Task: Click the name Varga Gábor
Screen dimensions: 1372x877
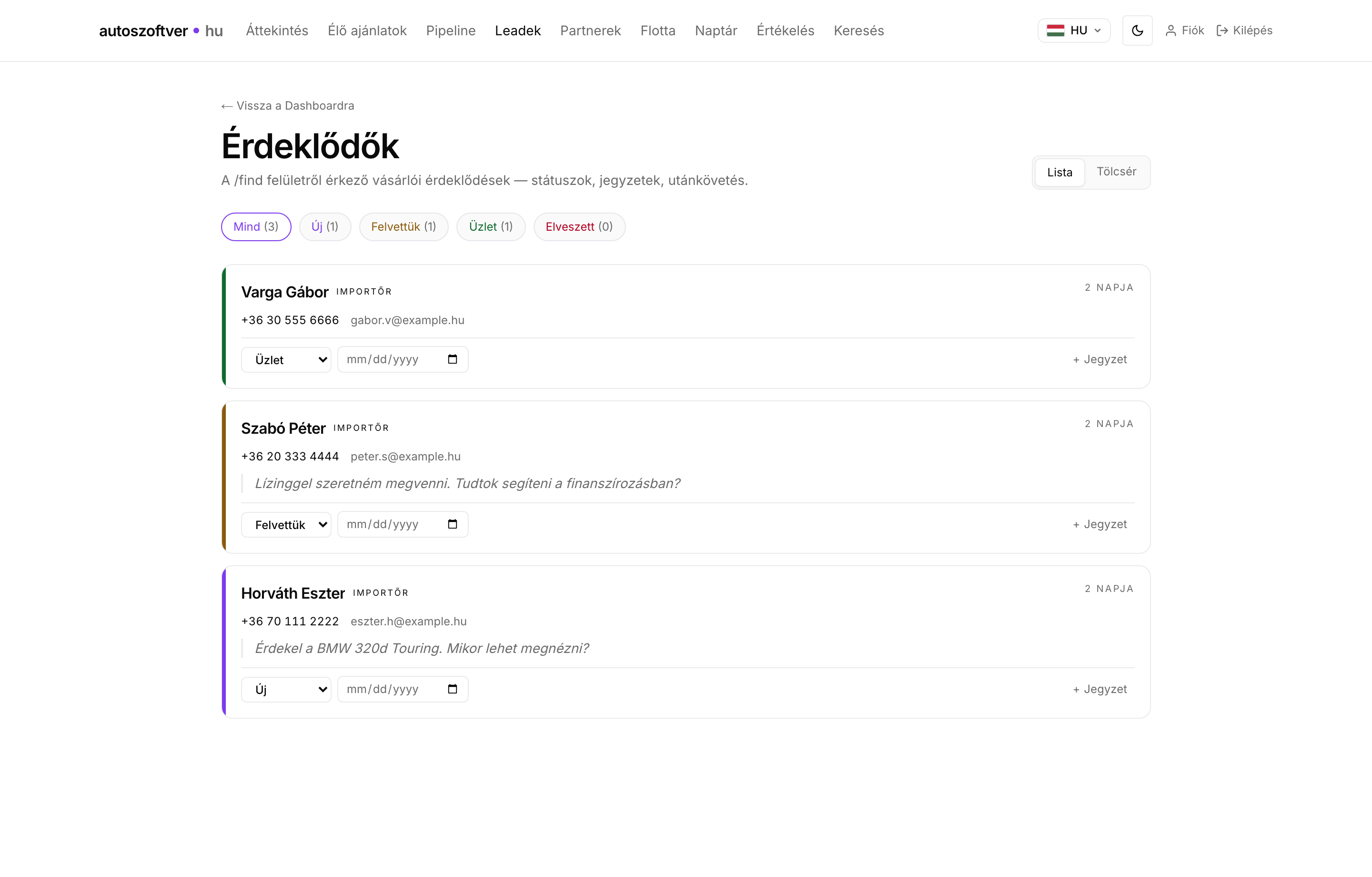Action: (x=285, y=292)
